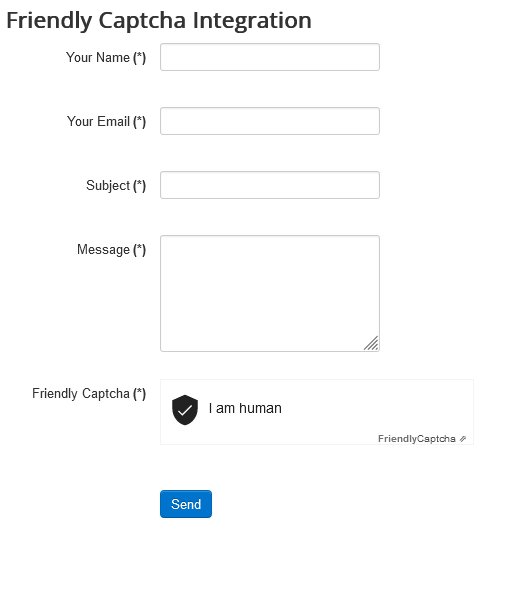Click the 'Message (*)' label
Screen dimensions: 519x589
click(112, 249)
